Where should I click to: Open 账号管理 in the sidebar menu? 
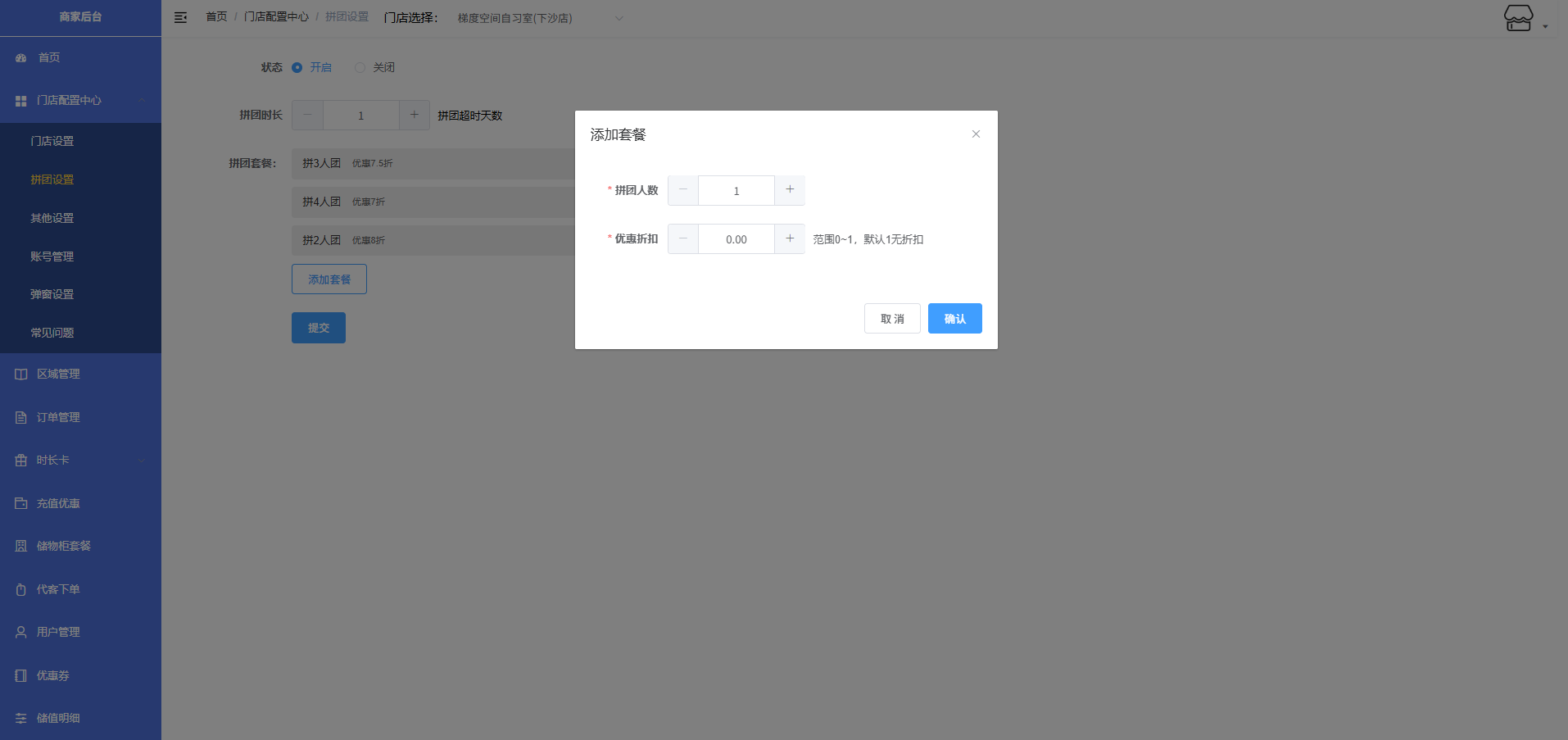tap(52, 257)
